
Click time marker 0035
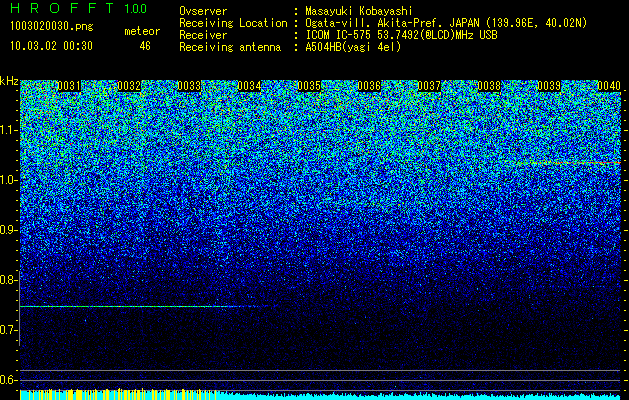pos(309,86)
